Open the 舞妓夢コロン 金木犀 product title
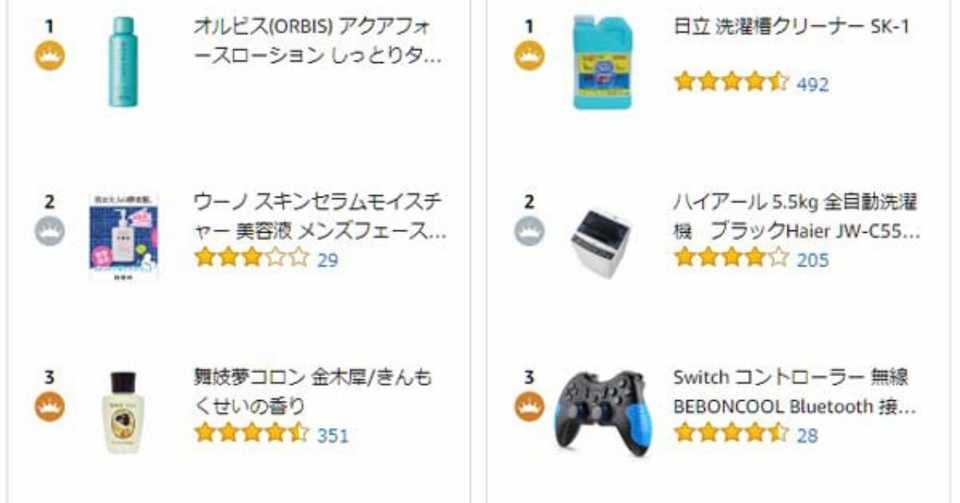The image size is (960, 503). (x=312, y=392)
